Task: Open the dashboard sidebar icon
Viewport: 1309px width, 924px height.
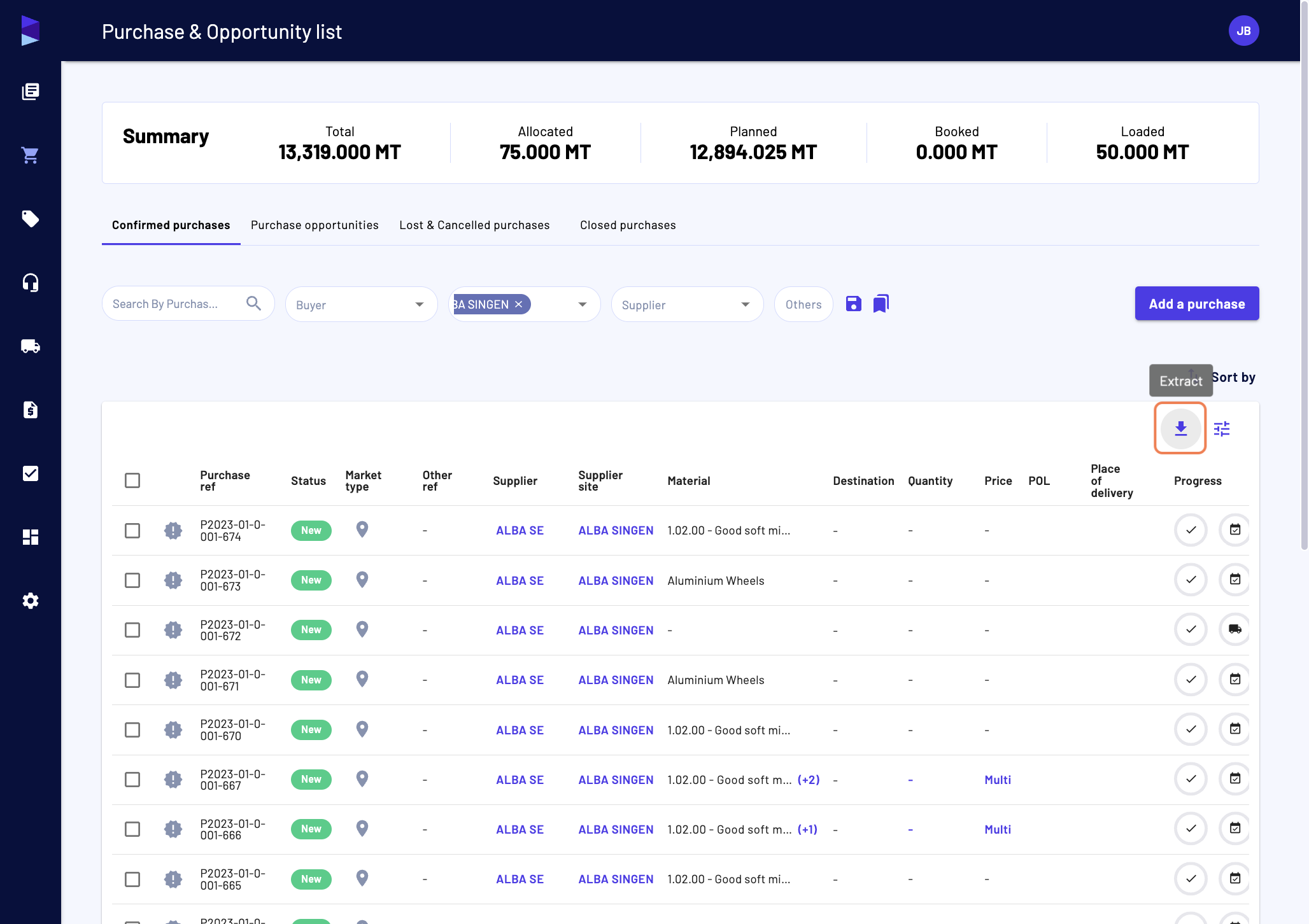Action: (30, 537)
